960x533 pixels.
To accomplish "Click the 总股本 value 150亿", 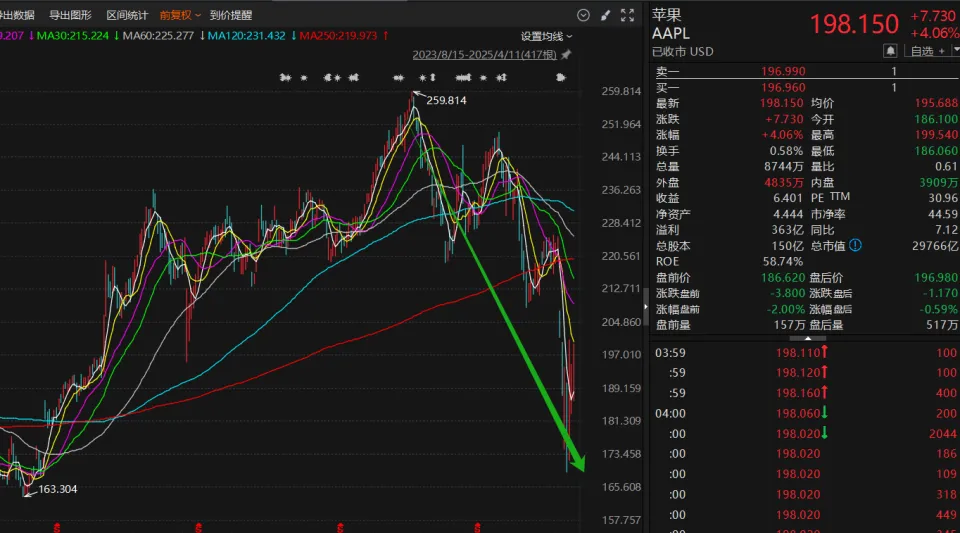I will (787, 246).
